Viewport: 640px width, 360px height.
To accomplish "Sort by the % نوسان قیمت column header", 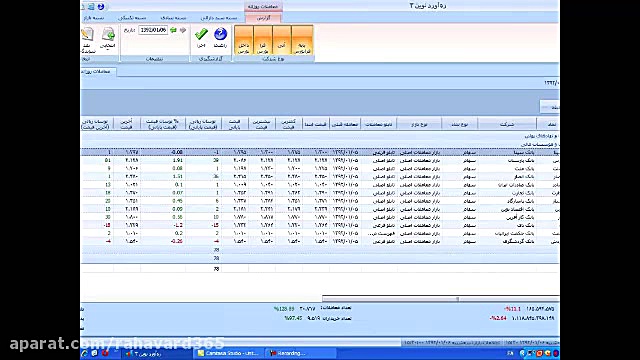I will click(162, 124).
